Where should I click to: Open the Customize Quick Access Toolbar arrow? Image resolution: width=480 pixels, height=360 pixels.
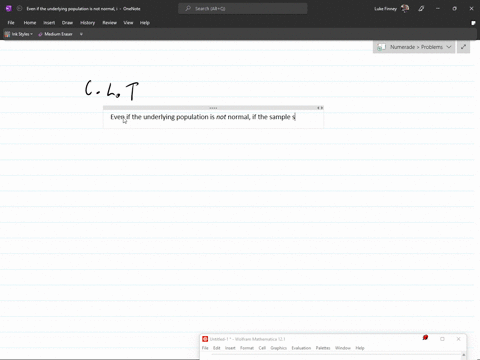tap(81, 34)
